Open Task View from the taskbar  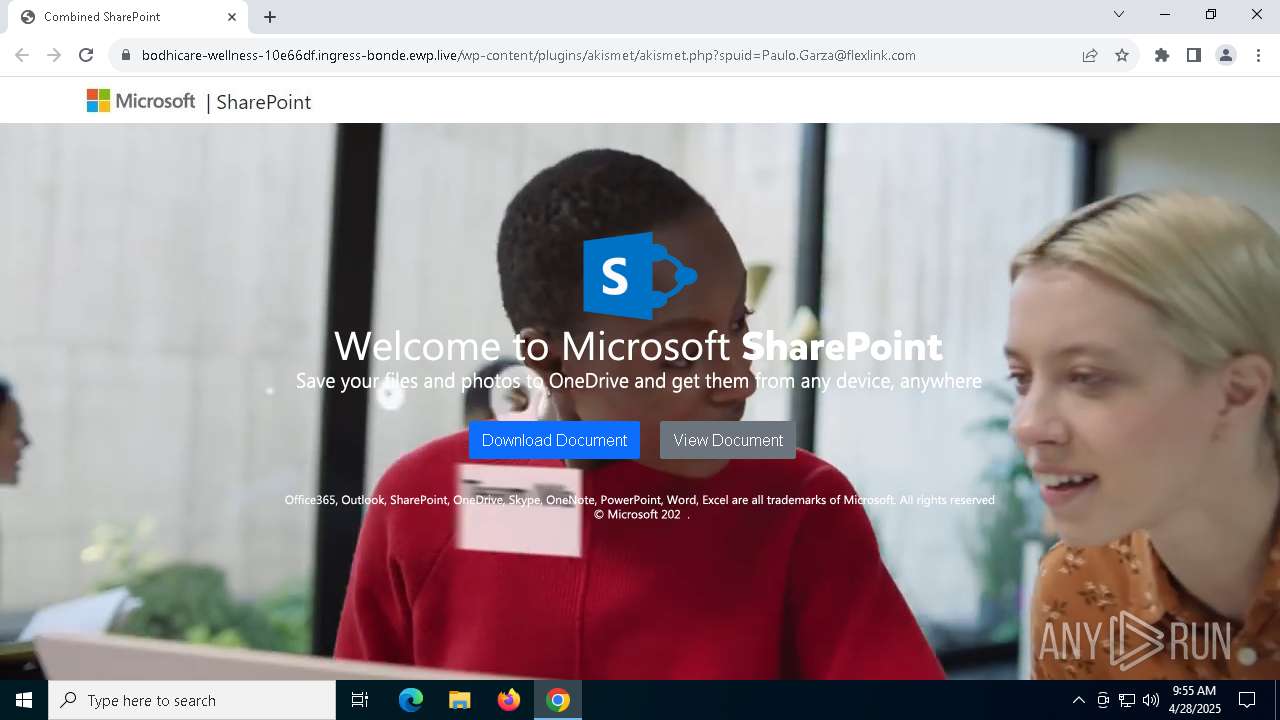[360, 700]
